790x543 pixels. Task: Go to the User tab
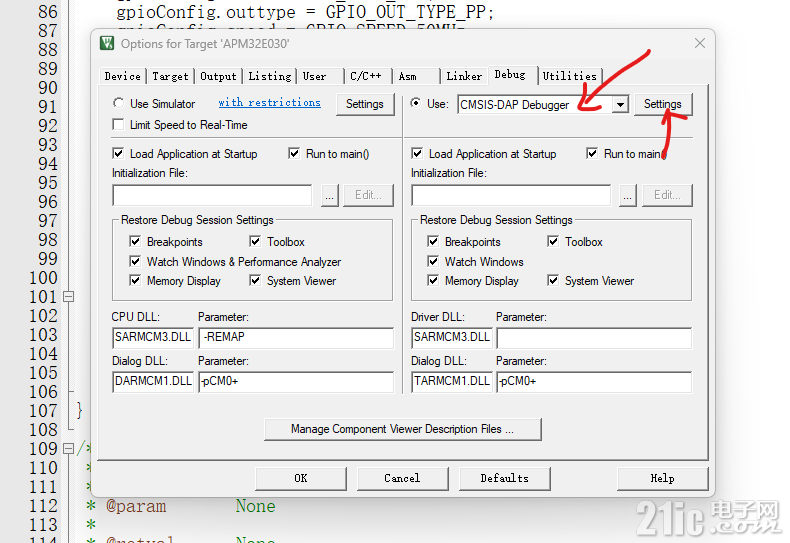tap(320, 76)
